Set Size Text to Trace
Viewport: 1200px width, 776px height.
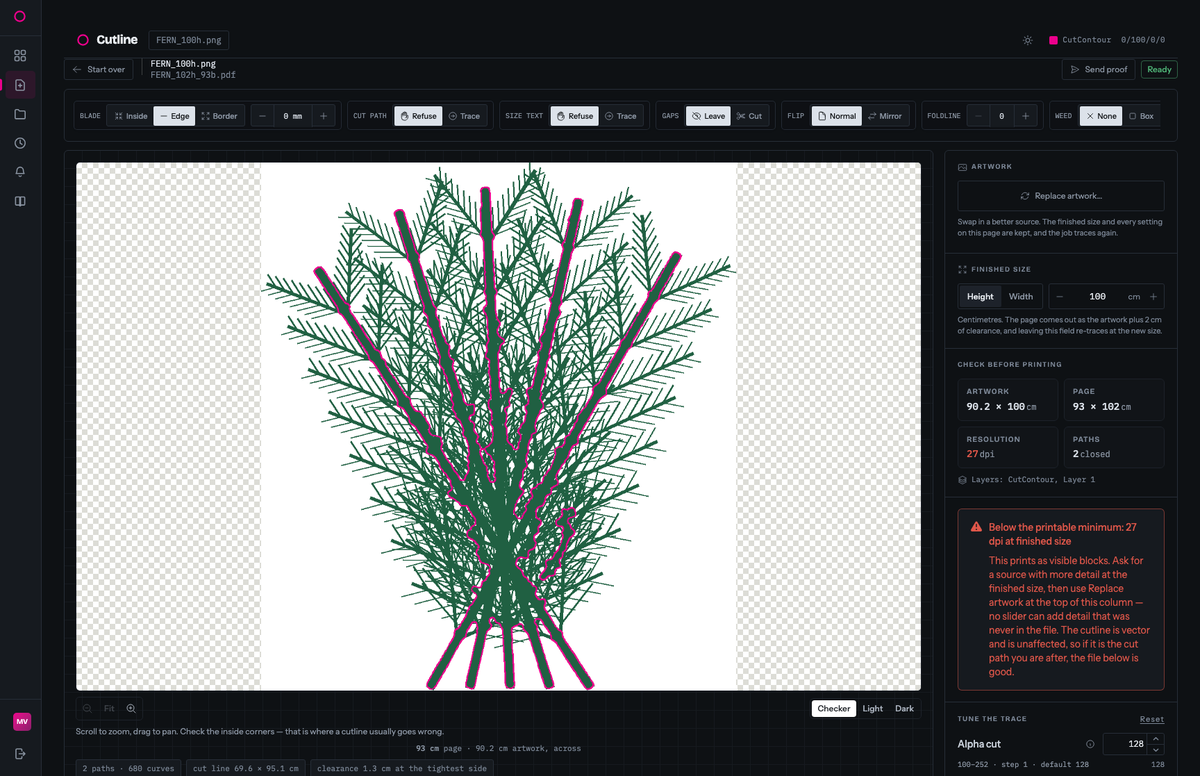pos(620,116)
